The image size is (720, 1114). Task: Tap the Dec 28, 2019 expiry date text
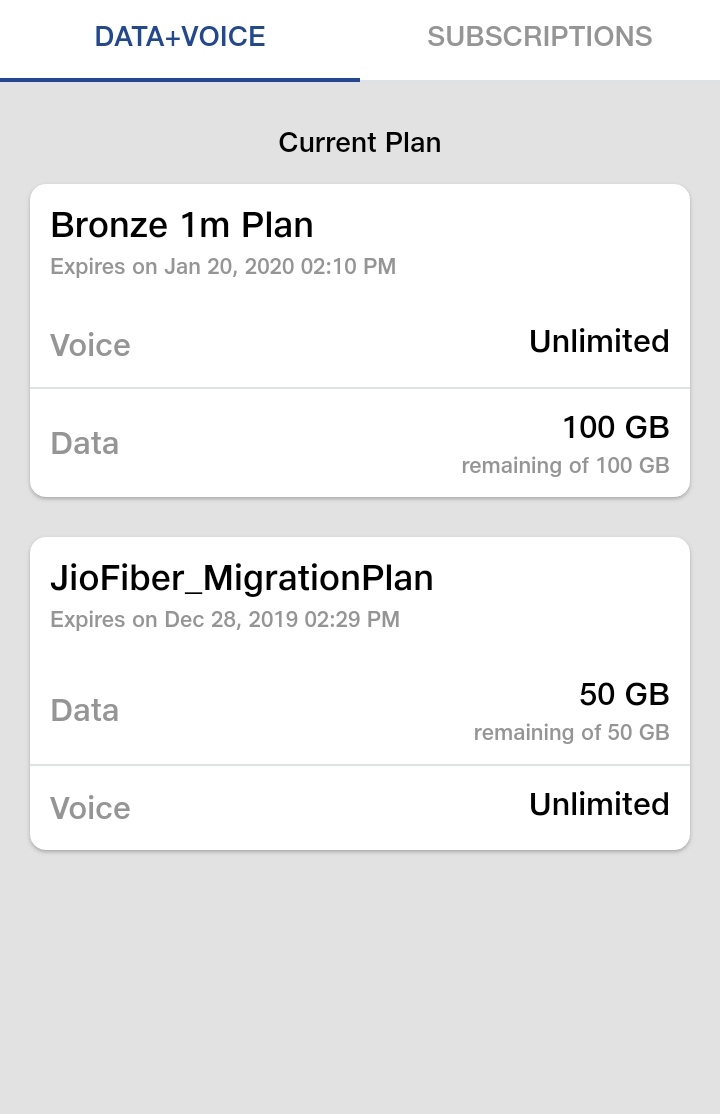pyautogui.click(x=225, y=620)
